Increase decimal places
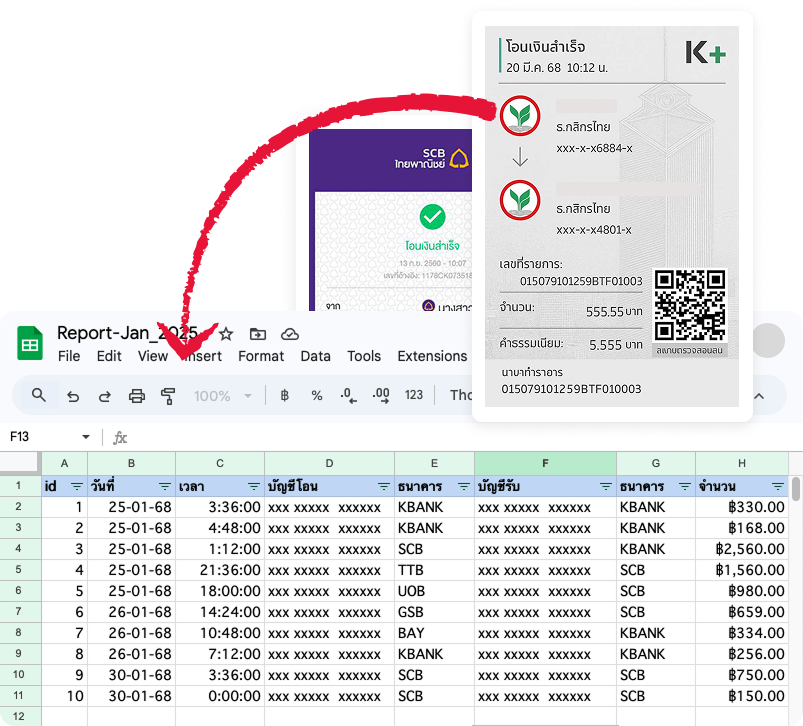This screenshot has height=726, width=803. pyautogui.click(x=381, y=395)
